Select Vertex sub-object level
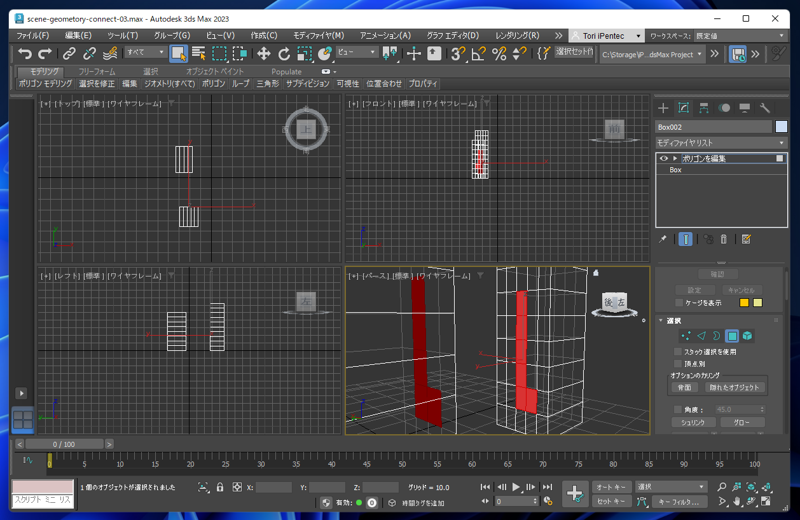800x520 pixels. coord(686,336)
